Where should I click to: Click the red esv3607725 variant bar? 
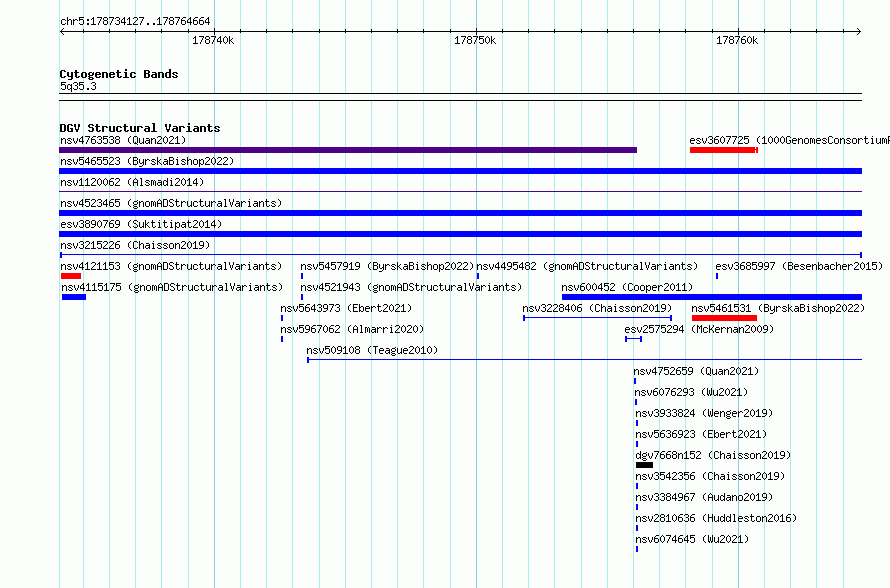click(724, 150)
